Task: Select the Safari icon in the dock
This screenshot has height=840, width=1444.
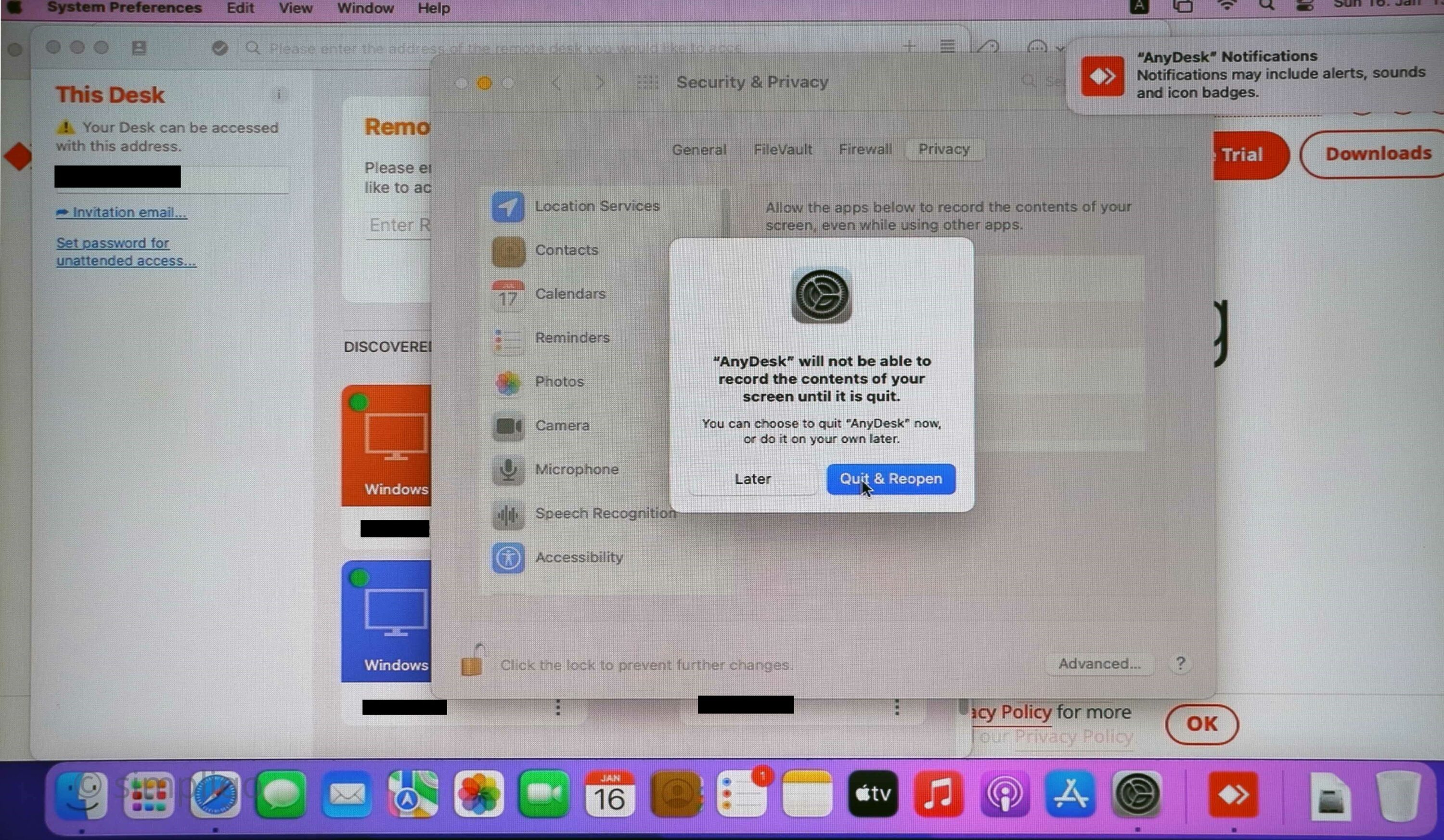Action: point(216,795)
